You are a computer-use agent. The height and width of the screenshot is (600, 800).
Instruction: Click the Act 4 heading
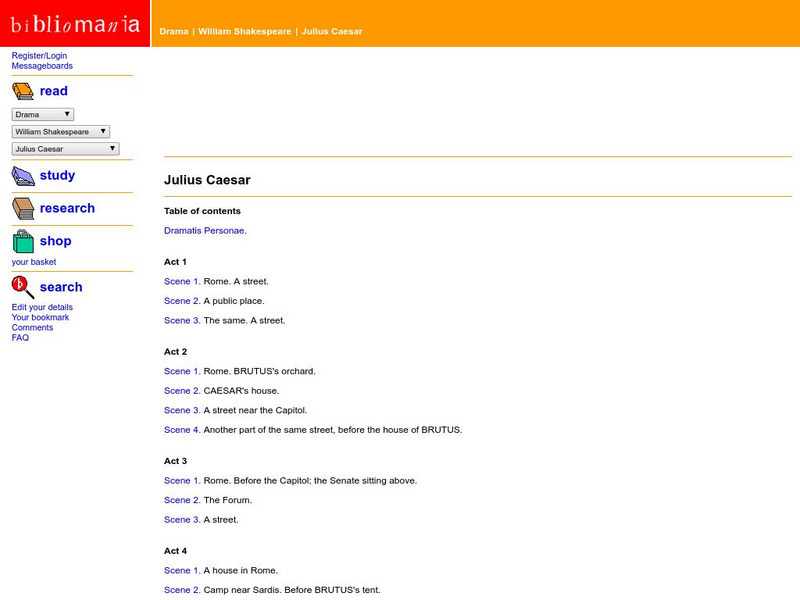click(176, 551)
